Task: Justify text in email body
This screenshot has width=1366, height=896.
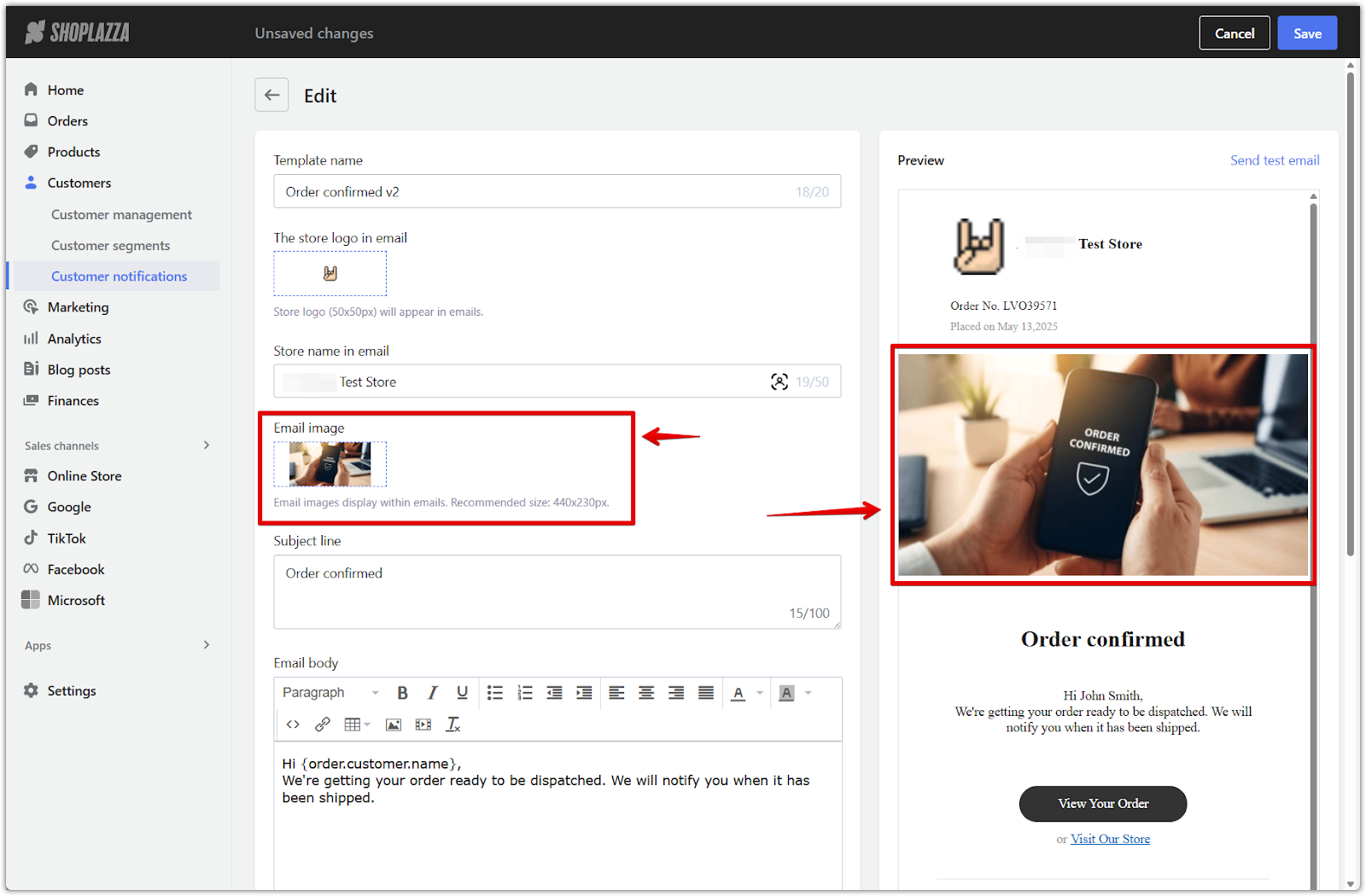Action: 706,693
